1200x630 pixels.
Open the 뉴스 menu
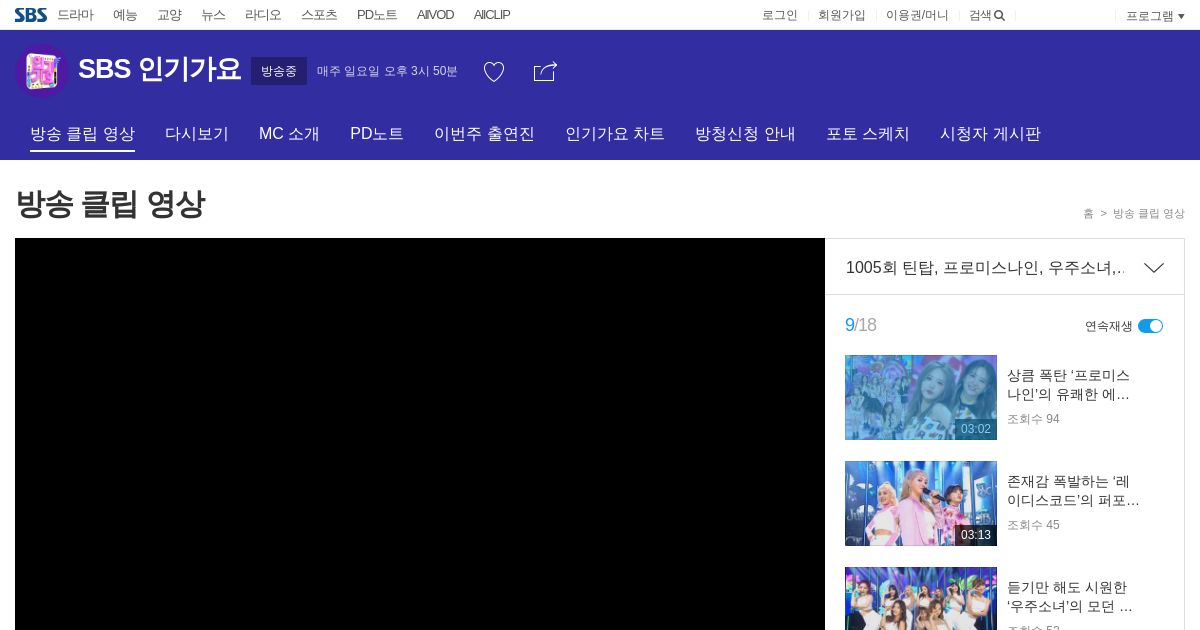coord(213,15)
